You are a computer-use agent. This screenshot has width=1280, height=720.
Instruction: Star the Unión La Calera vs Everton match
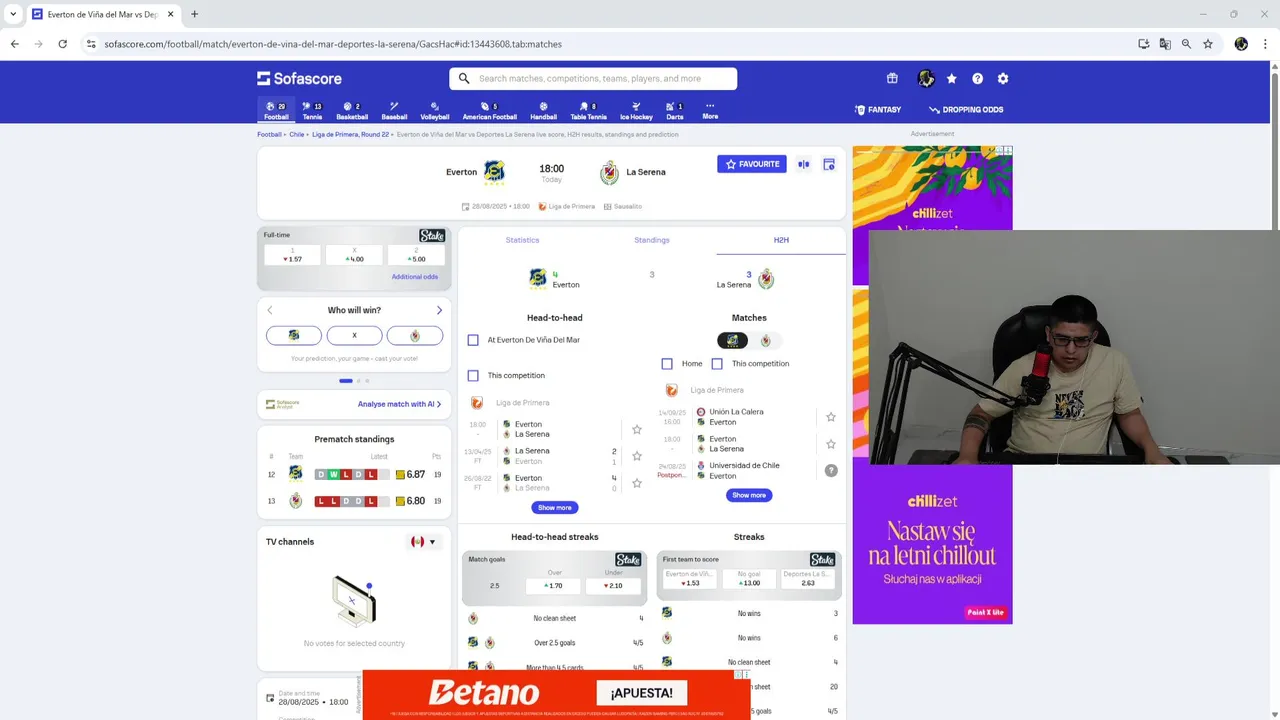pyautogui.click(x=830, y=417)
